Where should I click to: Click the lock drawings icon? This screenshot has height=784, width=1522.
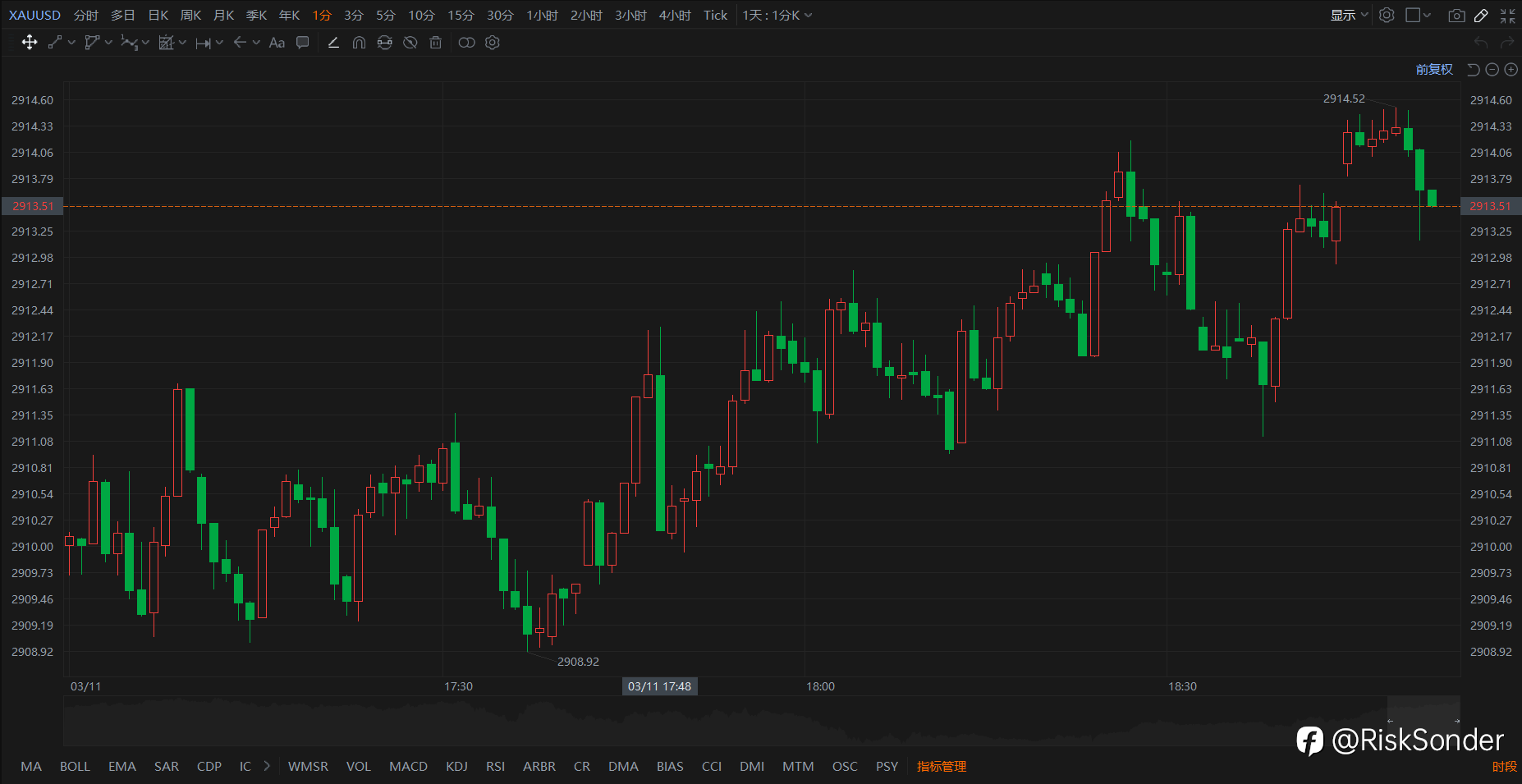click(384, 43)
